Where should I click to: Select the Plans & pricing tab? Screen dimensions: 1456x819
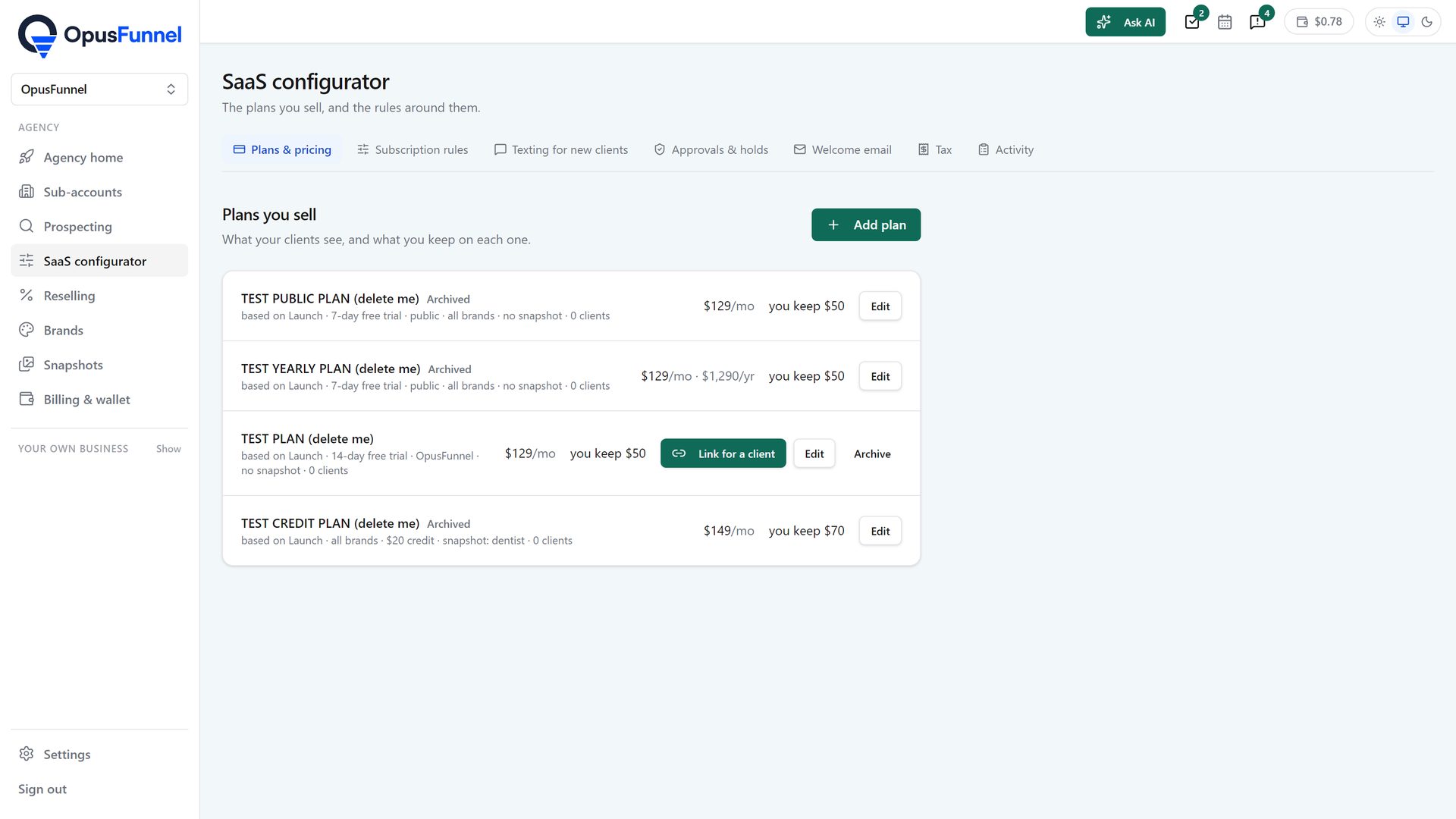point(282,150)
